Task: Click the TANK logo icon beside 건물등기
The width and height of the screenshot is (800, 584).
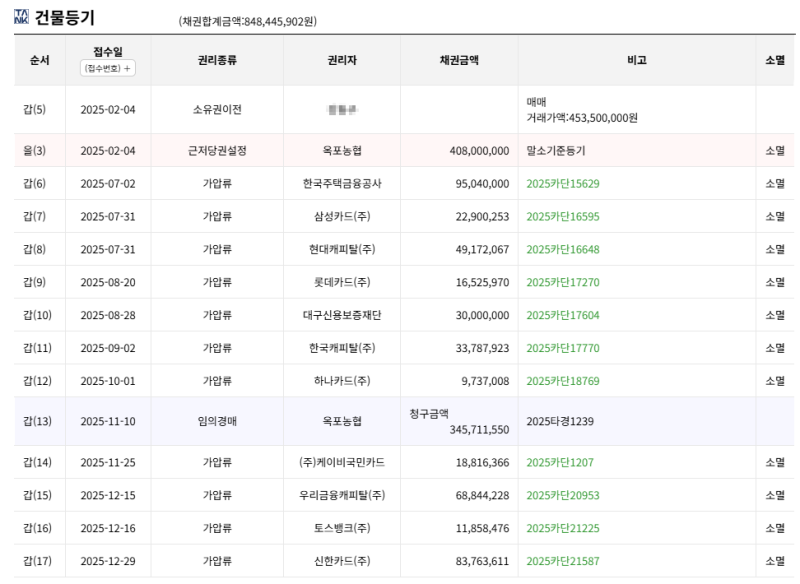Action: [21, 17]
